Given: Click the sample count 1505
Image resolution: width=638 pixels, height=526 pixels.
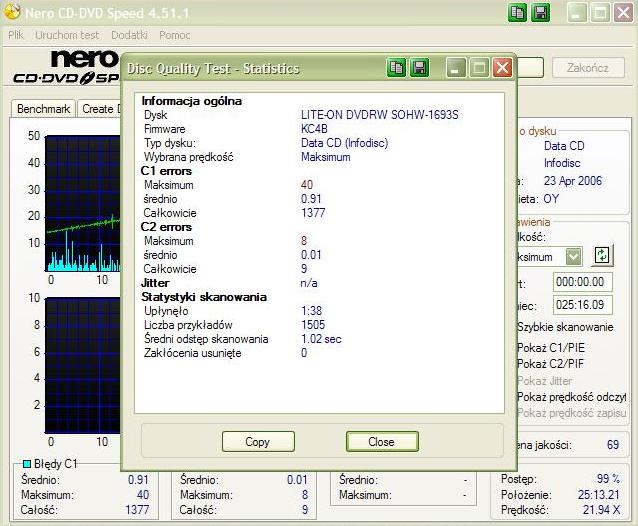Looking at the screenshot, I should pos(313,325).
